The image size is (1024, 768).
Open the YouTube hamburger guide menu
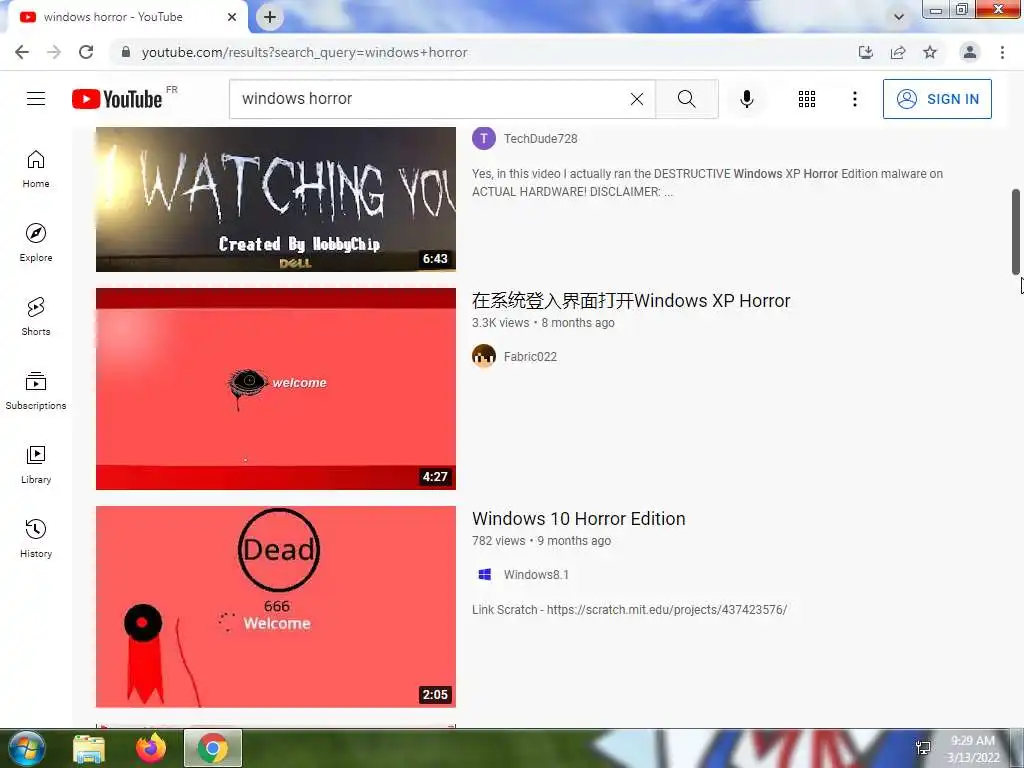[x=36, y=99]
